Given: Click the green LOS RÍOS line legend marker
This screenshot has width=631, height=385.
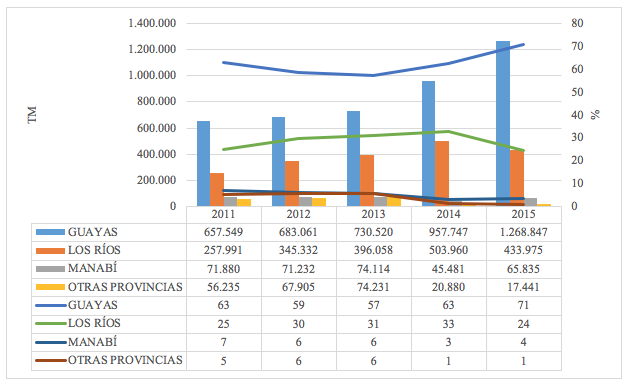Looking at the screenshot, I should pos(51,323).
